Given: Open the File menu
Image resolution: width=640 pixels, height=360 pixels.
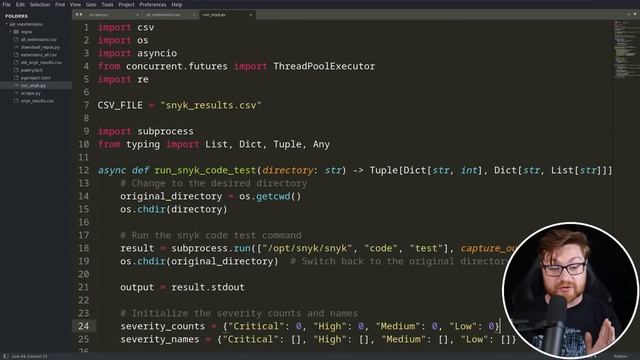Looking at the screenshot, I should 7,4.
